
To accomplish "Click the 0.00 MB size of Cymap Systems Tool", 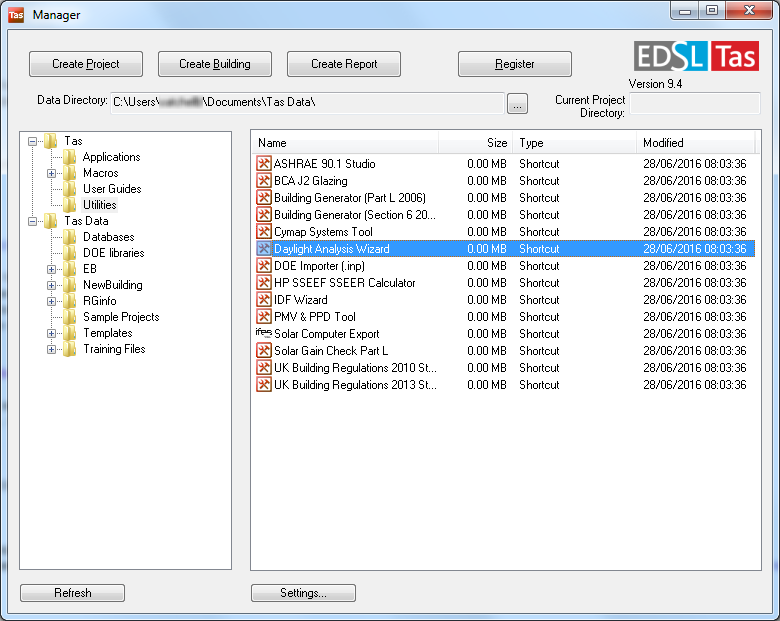I will [x=487, y=231].
